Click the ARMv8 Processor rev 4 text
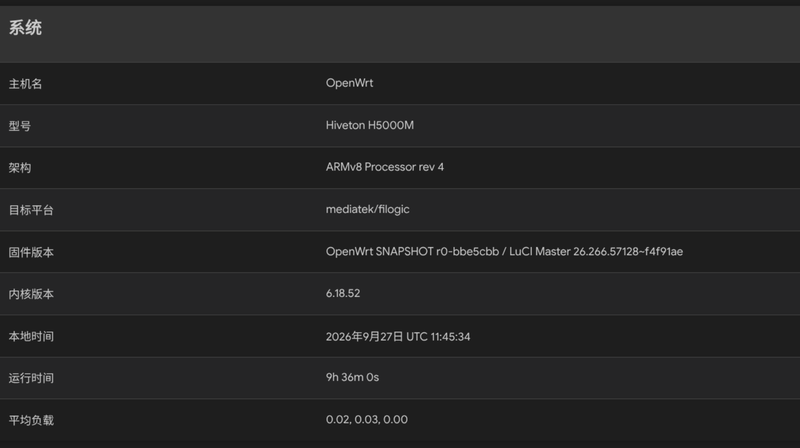 [385, 167]
